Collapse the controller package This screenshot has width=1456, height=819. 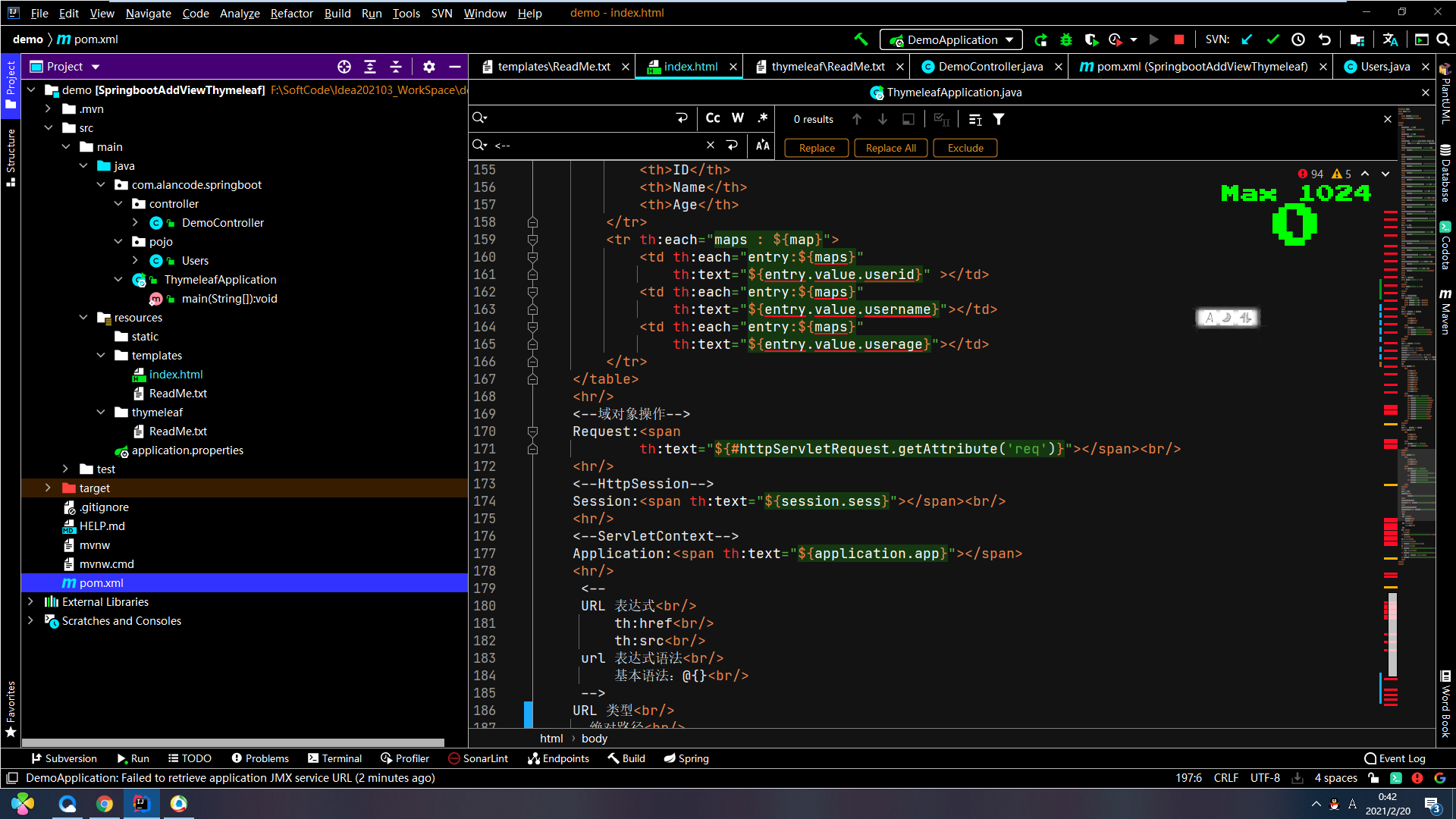[x=118, y=204]
